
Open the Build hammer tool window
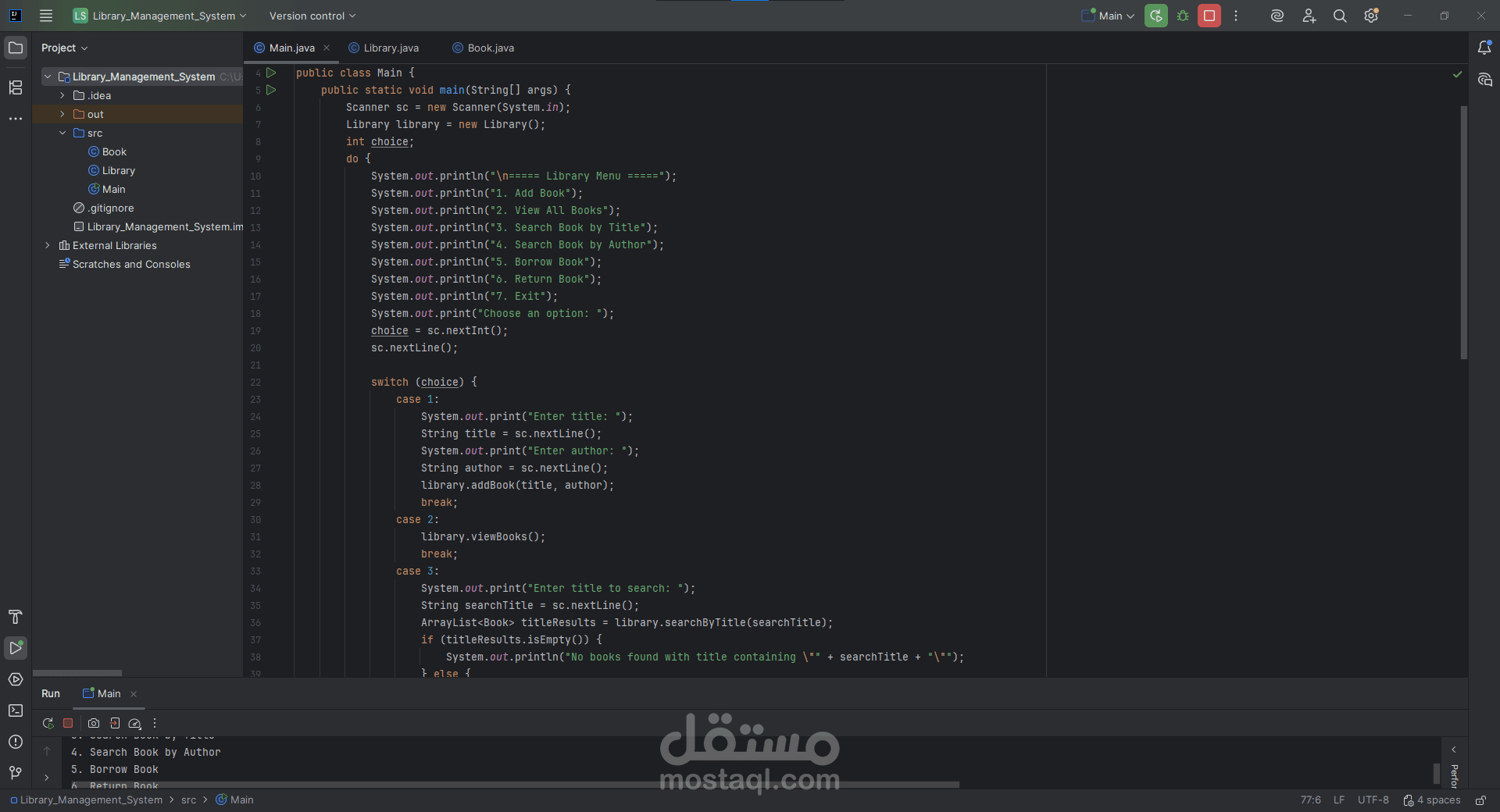(16, 617)
